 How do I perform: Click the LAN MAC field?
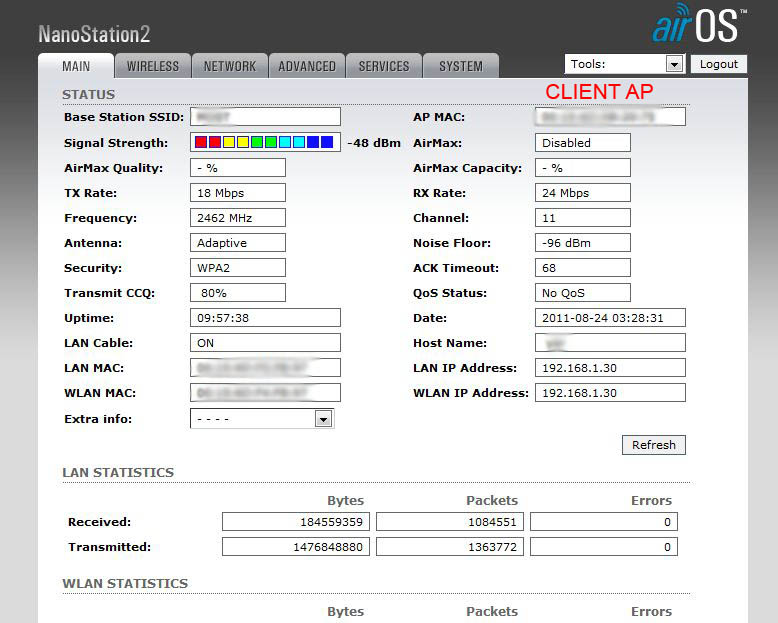[265, 368]
